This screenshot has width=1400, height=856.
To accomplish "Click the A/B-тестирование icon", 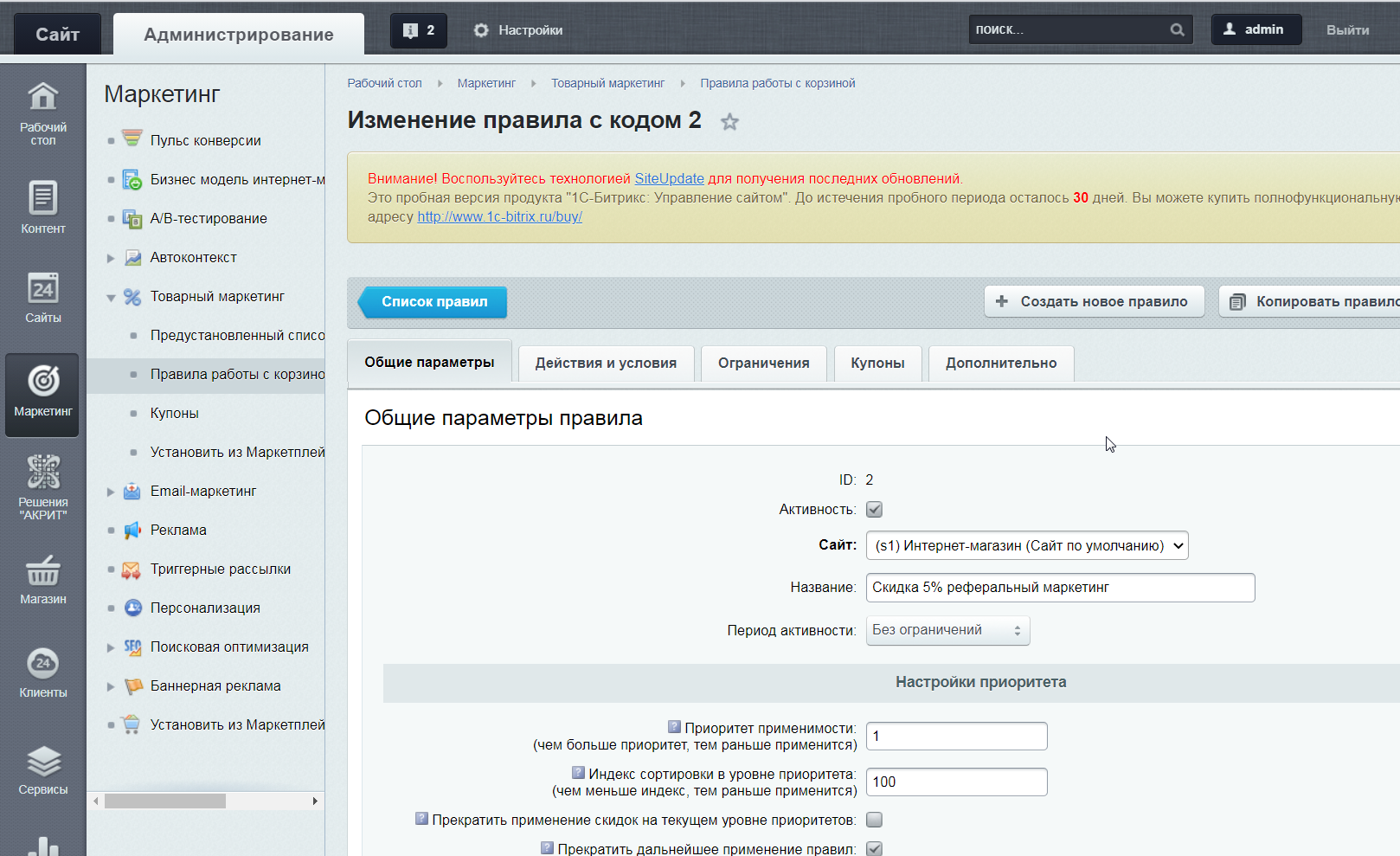I will (x=132, y=218).
